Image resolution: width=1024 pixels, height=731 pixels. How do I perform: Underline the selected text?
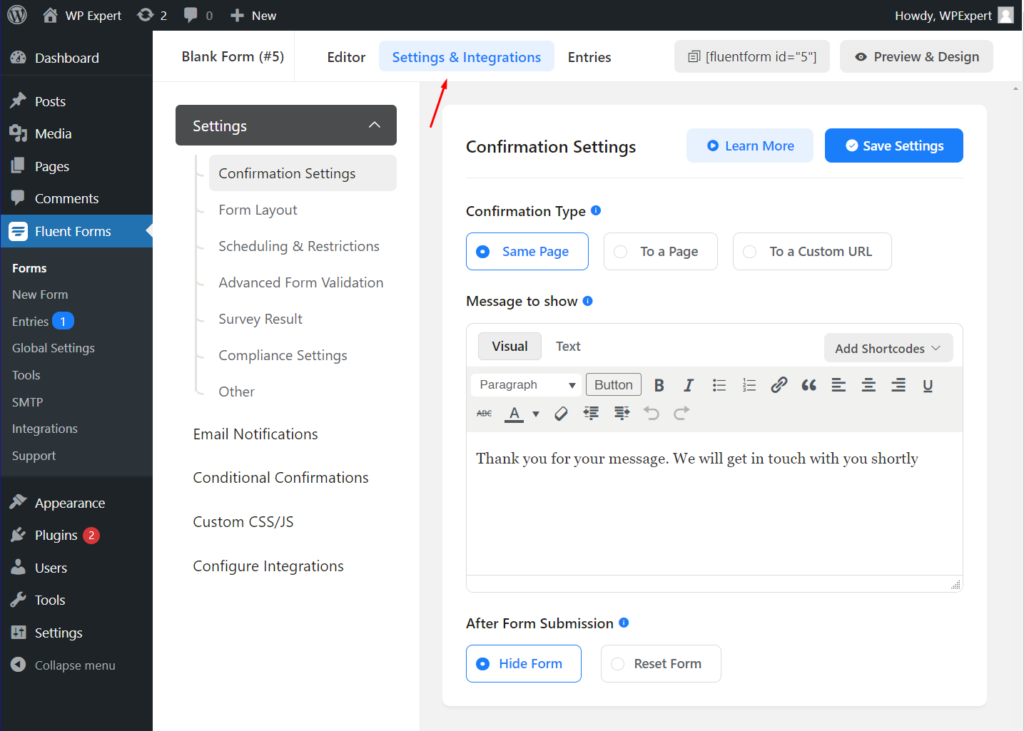[927, 385]
